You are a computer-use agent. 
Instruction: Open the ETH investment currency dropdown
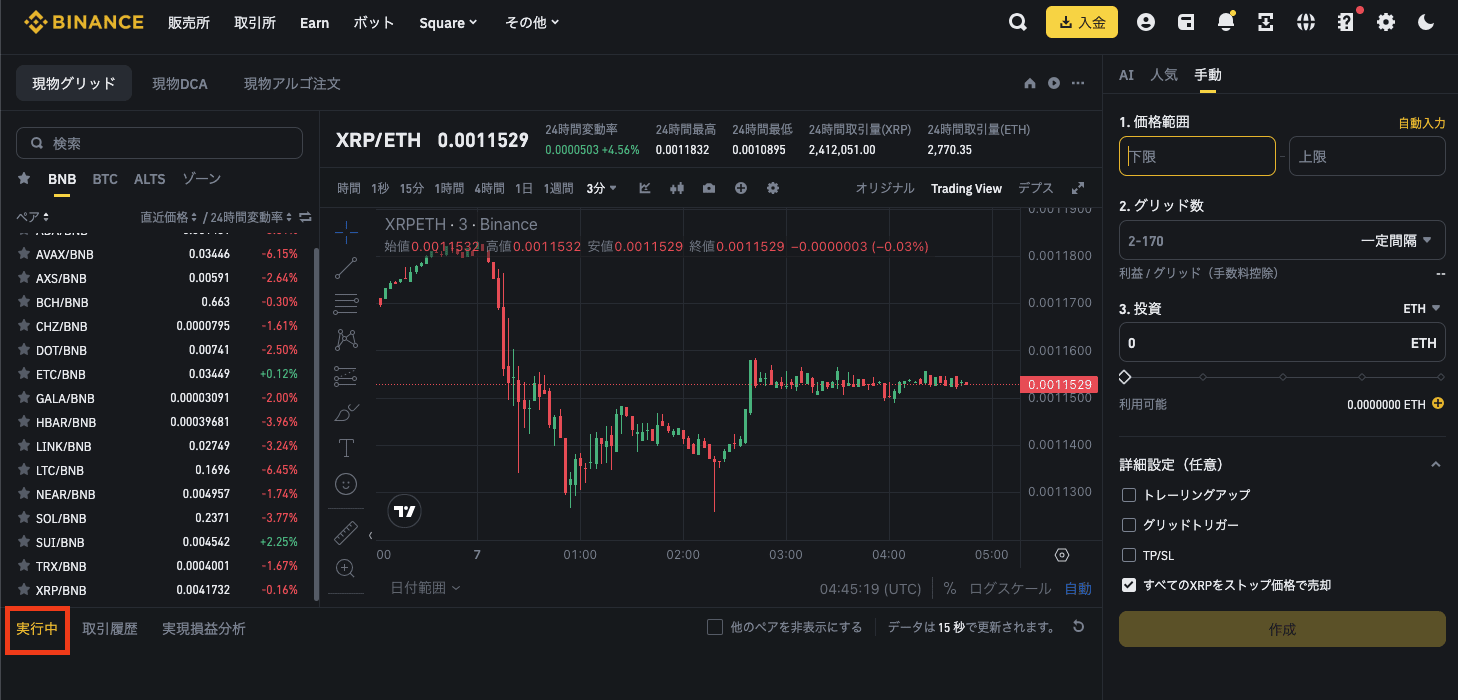click(1421, 309)
